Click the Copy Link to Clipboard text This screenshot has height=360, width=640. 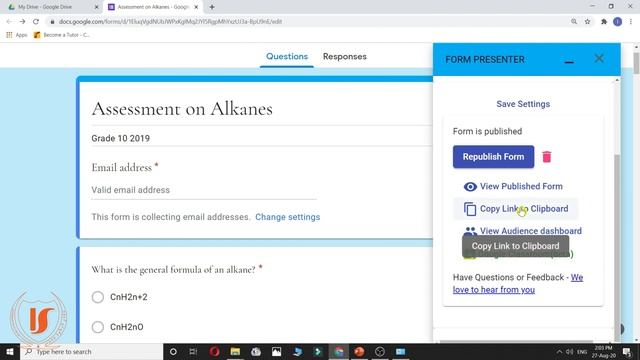(524, 209)
